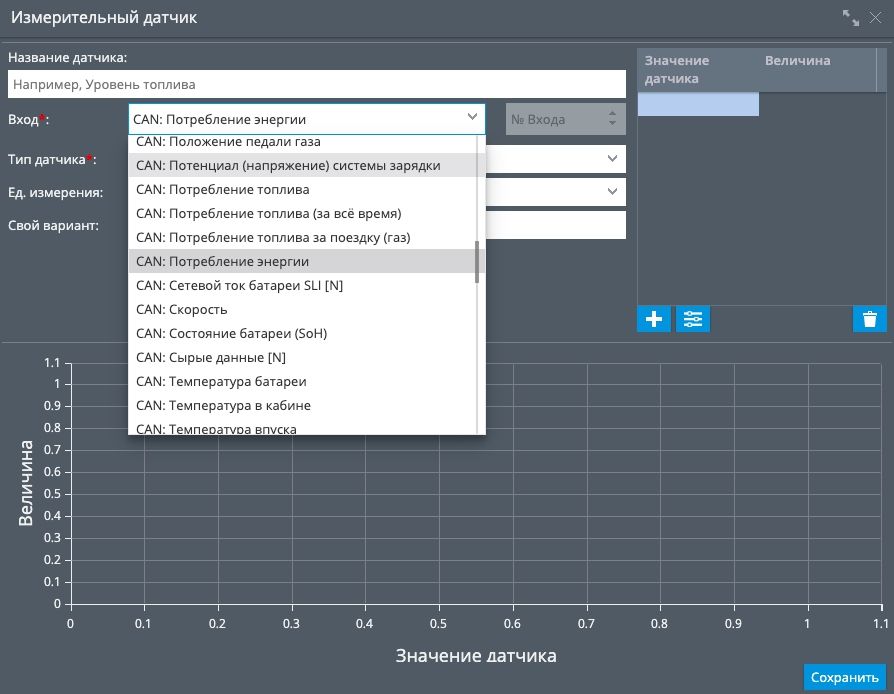Screen dimensions: 894x694
Task: Select CAN: Температура в кабине
Action: click(307, 405)
